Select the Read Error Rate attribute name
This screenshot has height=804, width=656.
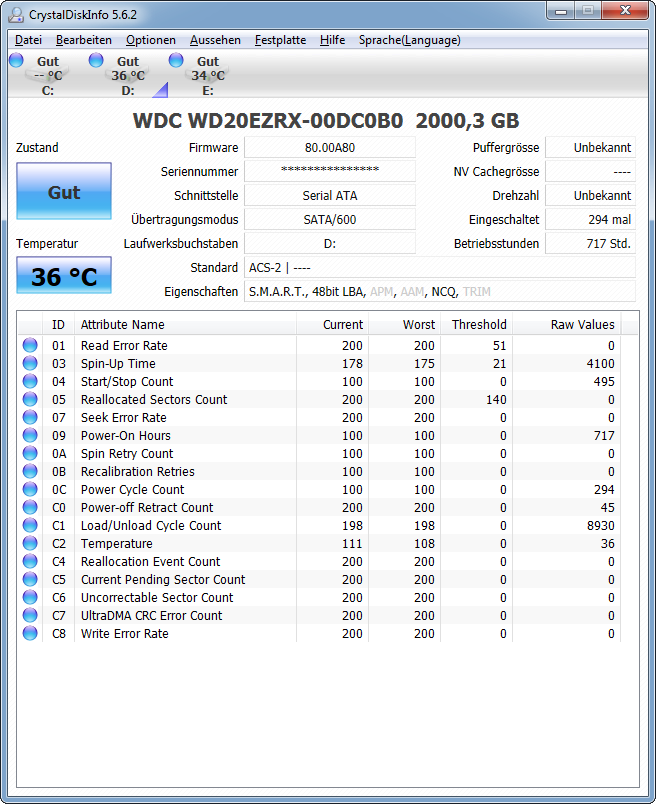[x=124, y=346]
